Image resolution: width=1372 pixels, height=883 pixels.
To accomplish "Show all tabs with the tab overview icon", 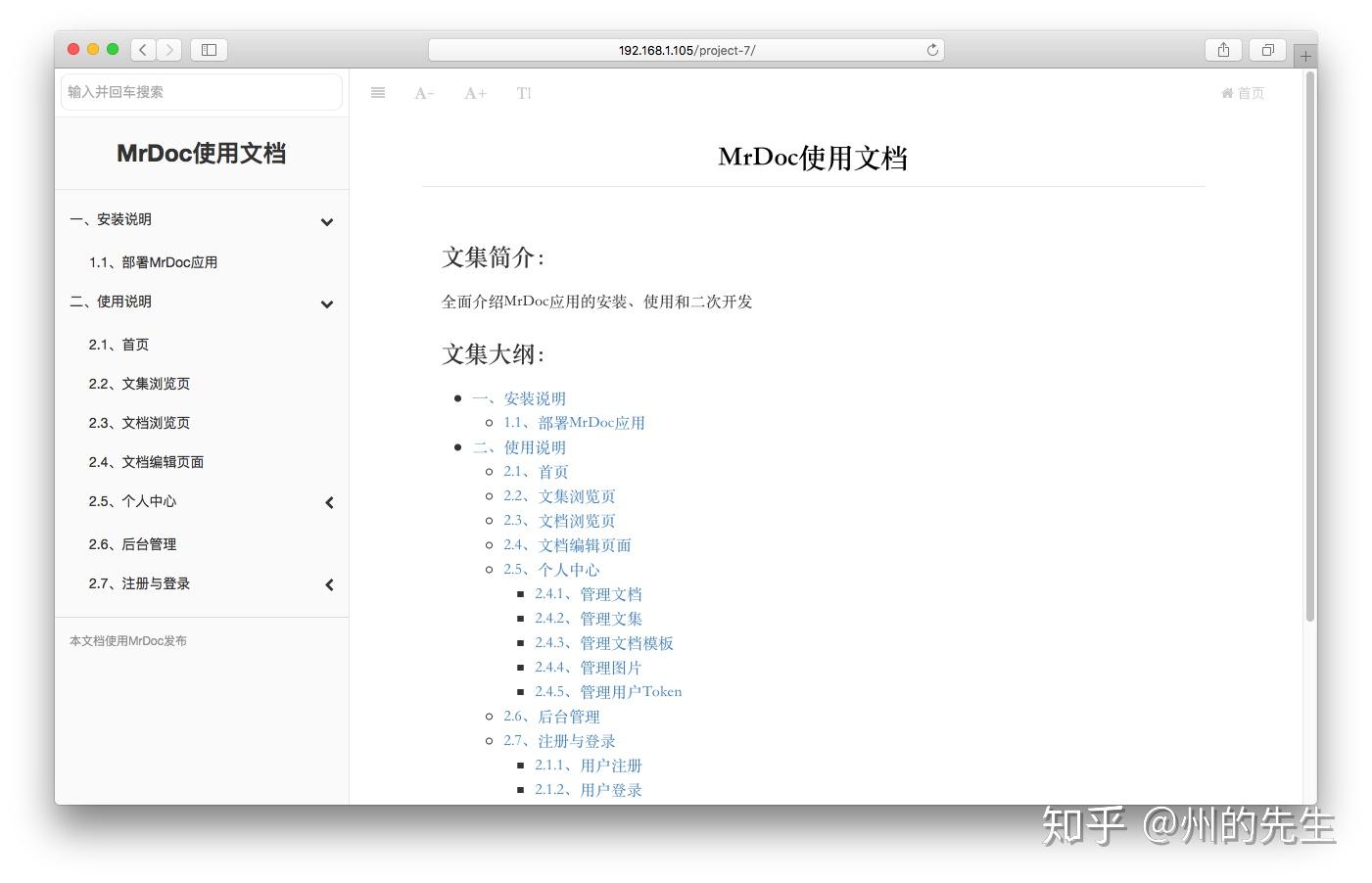I will [1267, 49].
